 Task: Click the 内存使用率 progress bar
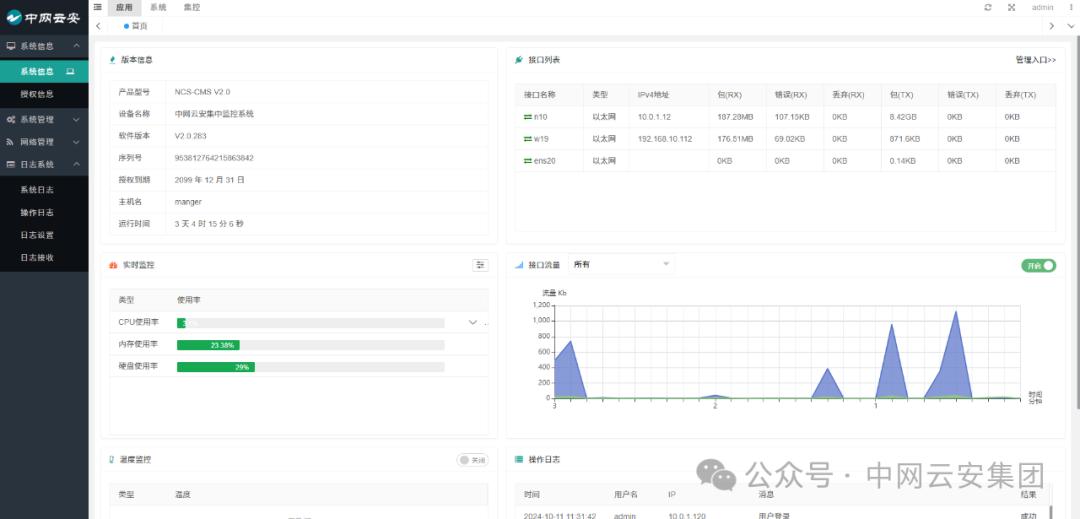coord(310,345)
